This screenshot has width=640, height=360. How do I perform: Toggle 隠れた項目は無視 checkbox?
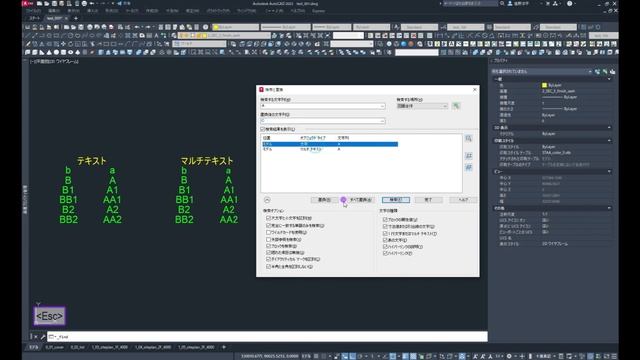pos(269,253)
